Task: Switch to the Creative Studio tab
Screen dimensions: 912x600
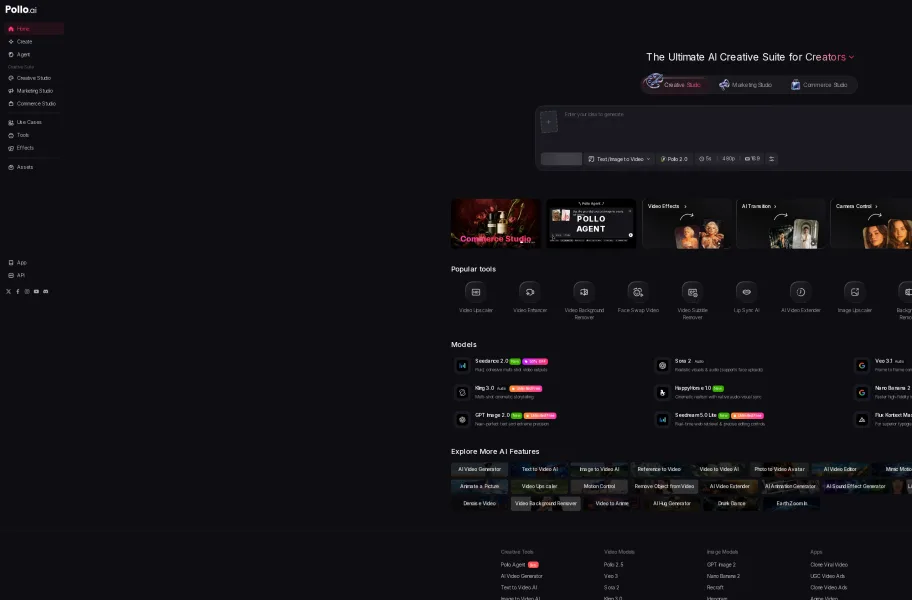Action: coord(674,84)
